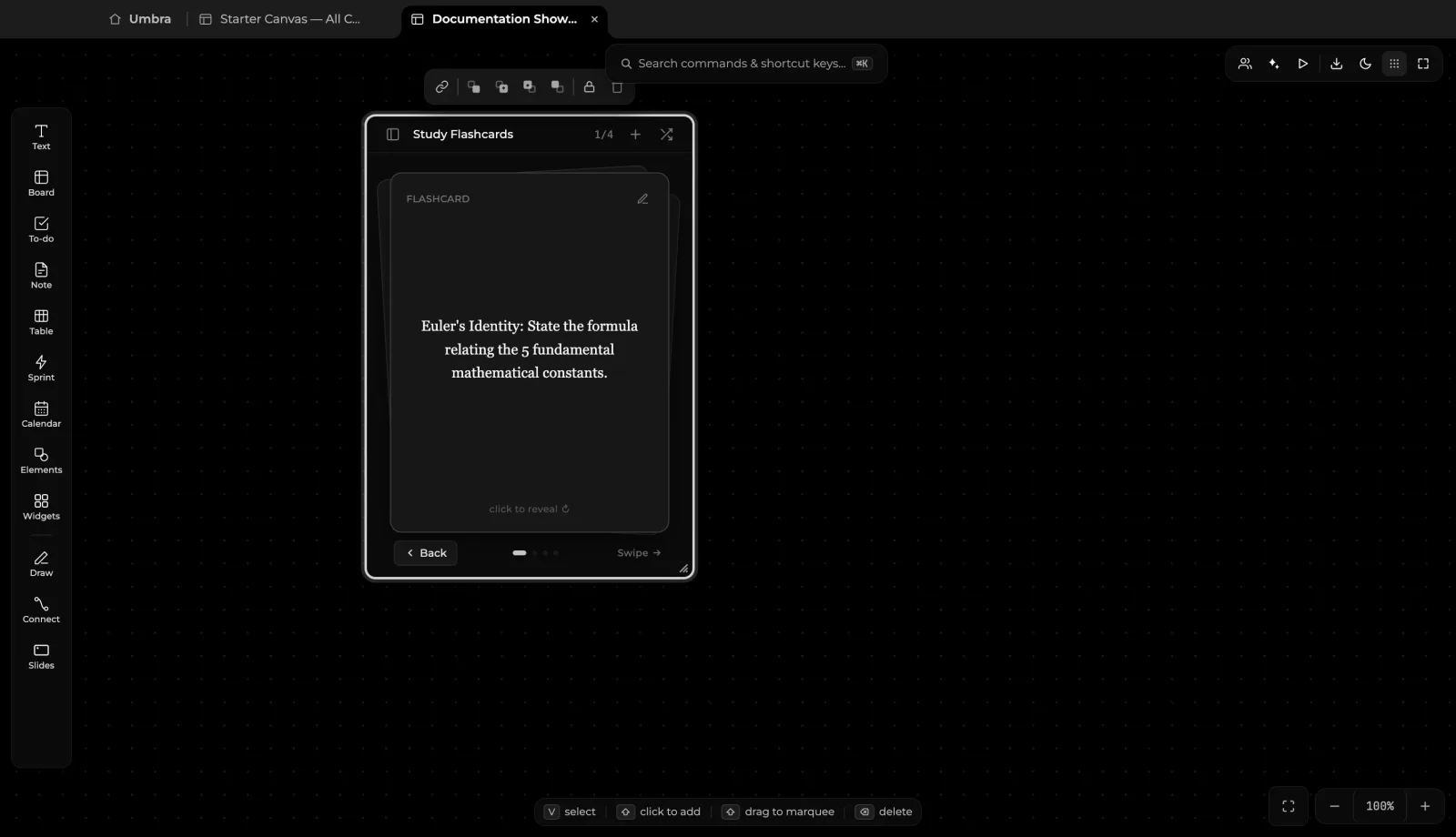1456x837 pixels.
Task: Delete the selection with the trash icon
Action: pyautogui.click(x=617, y=86)
